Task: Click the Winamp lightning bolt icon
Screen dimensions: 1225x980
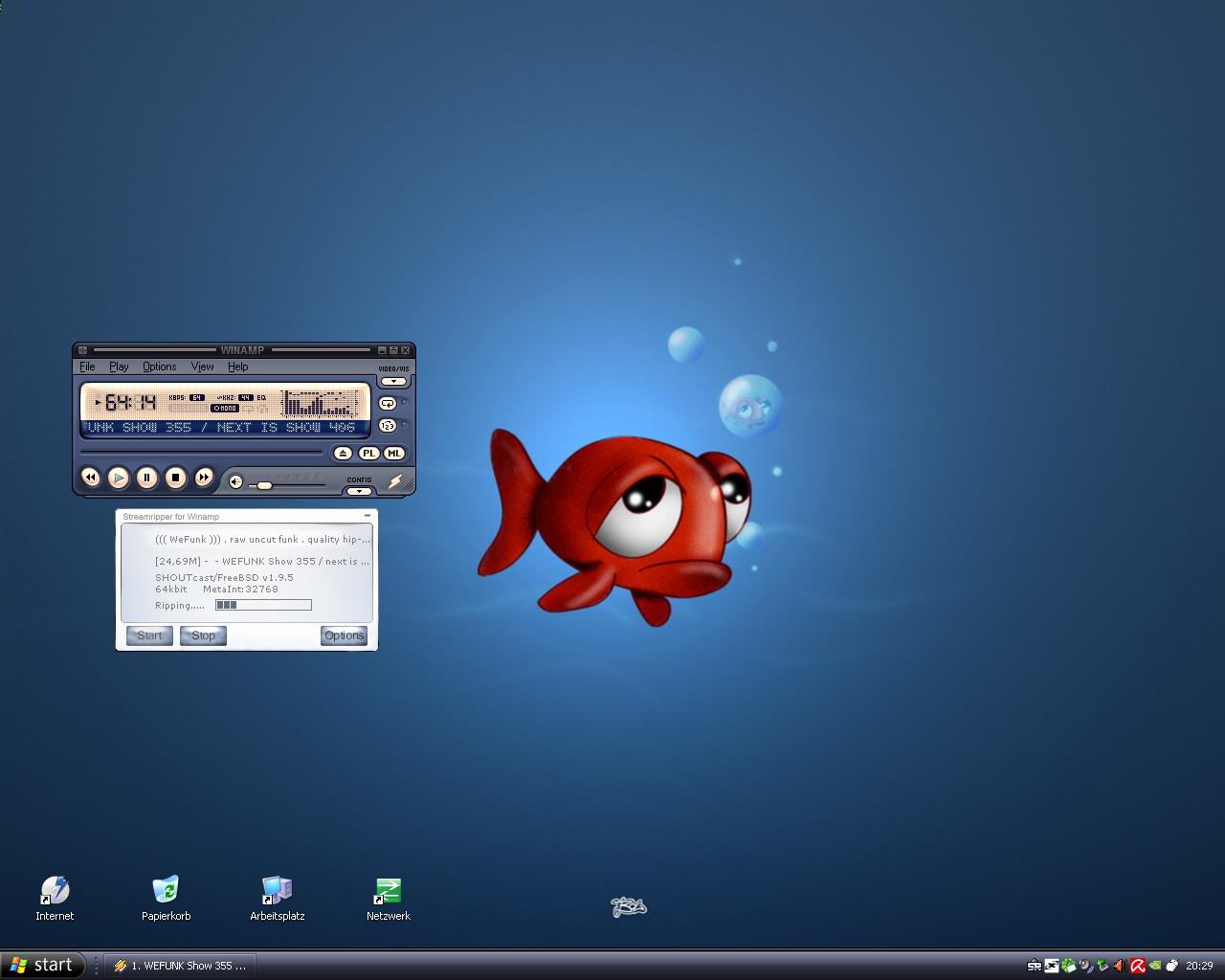Action: (x=394, y=481)
